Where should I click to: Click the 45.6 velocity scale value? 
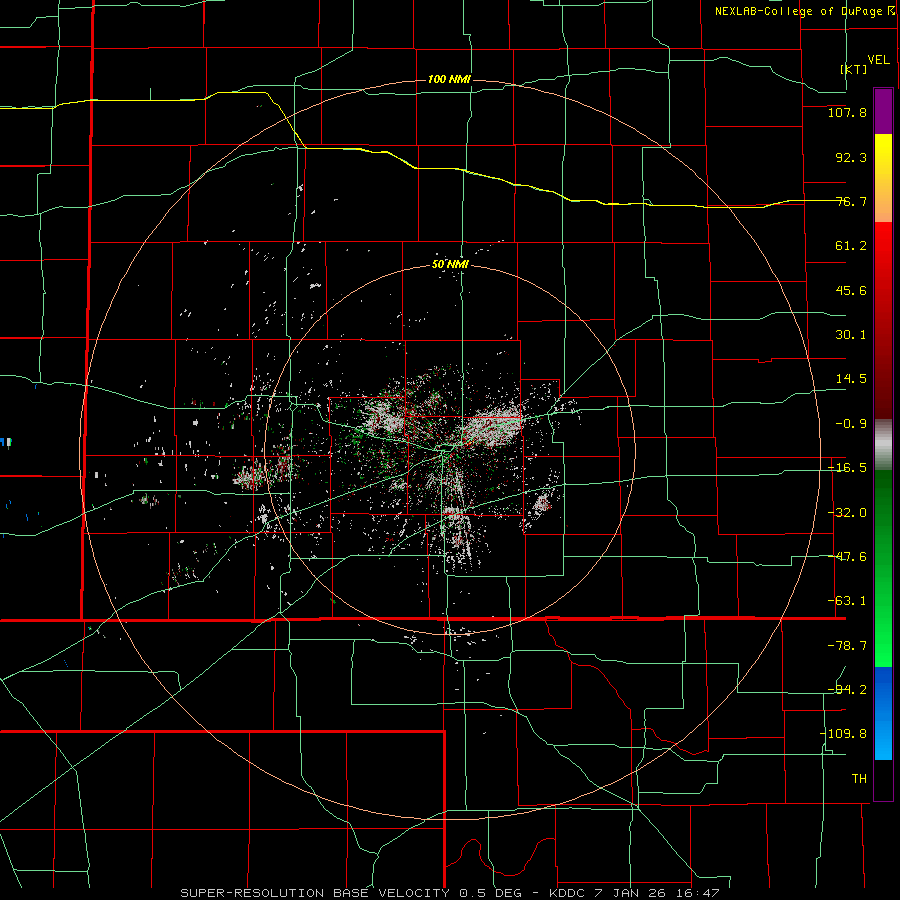[x=851, y=290]
